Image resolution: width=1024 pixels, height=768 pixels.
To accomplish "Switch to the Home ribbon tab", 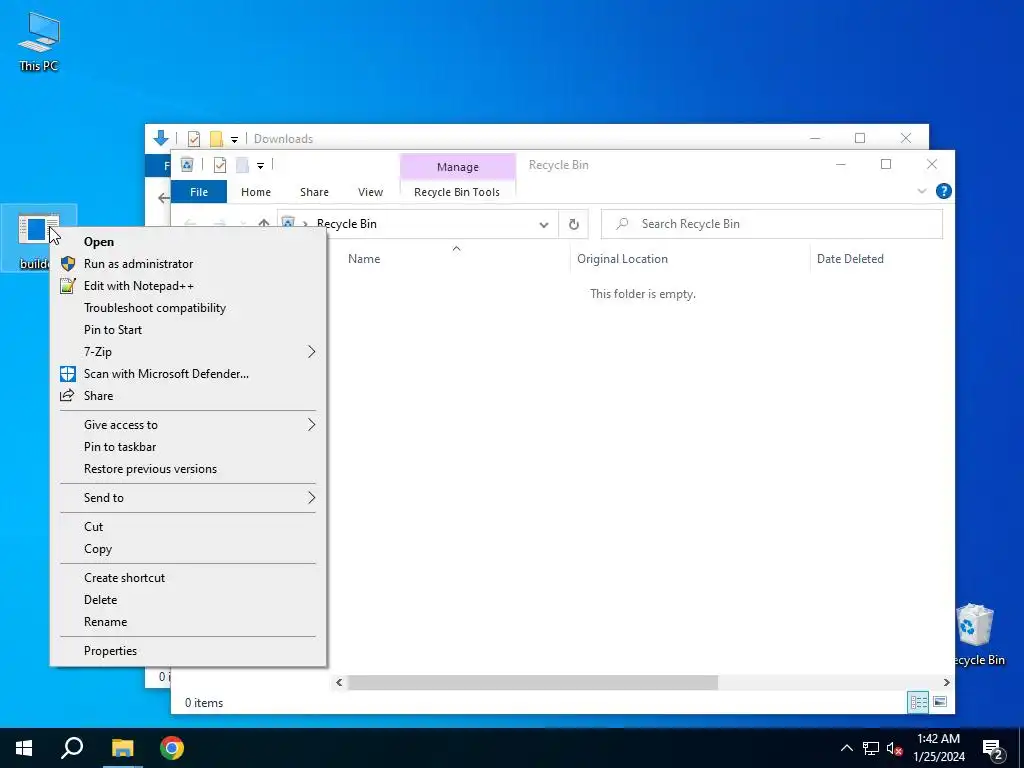I will (255, 192).
